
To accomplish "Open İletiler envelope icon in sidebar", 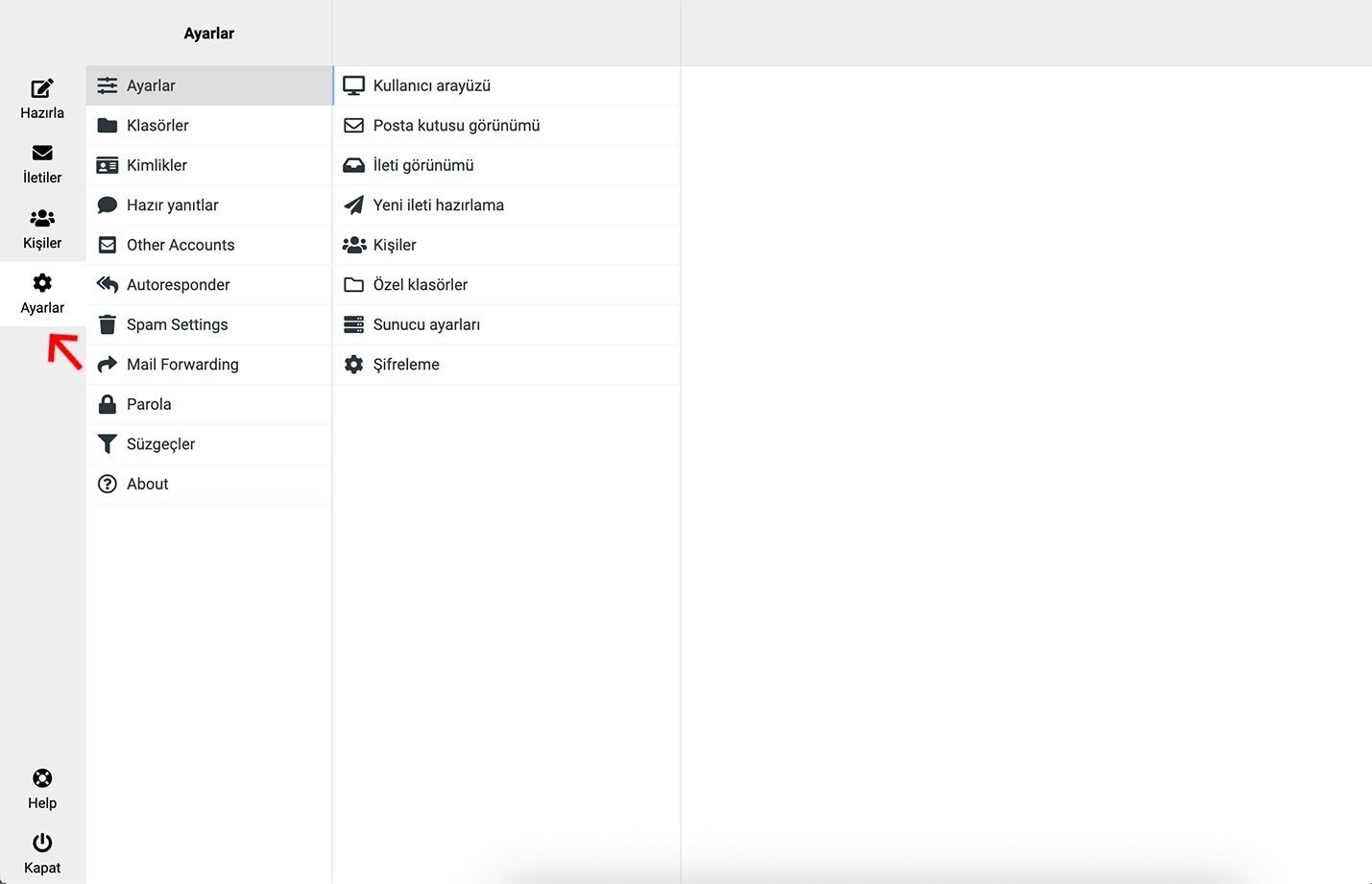I will (x=42, y=154).
